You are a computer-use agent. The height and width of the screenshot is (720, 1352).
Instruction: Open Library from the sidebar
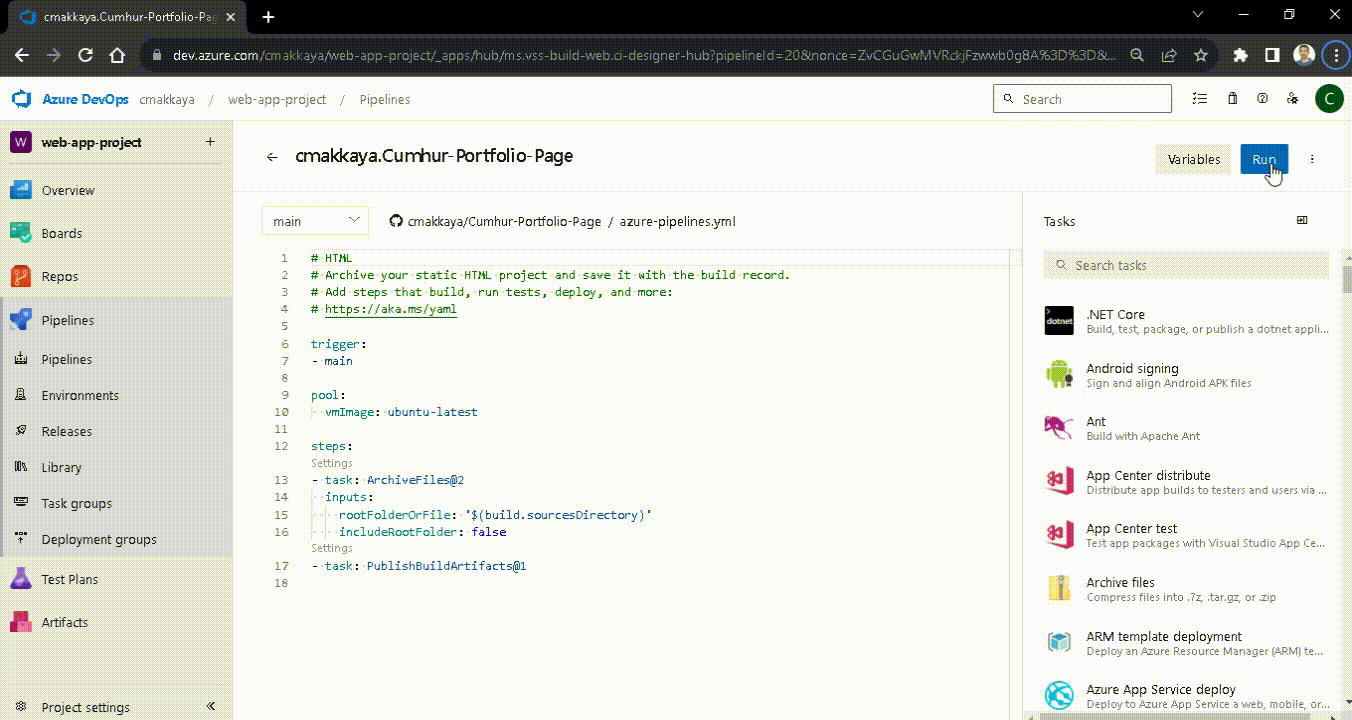(x=63, y=467)
